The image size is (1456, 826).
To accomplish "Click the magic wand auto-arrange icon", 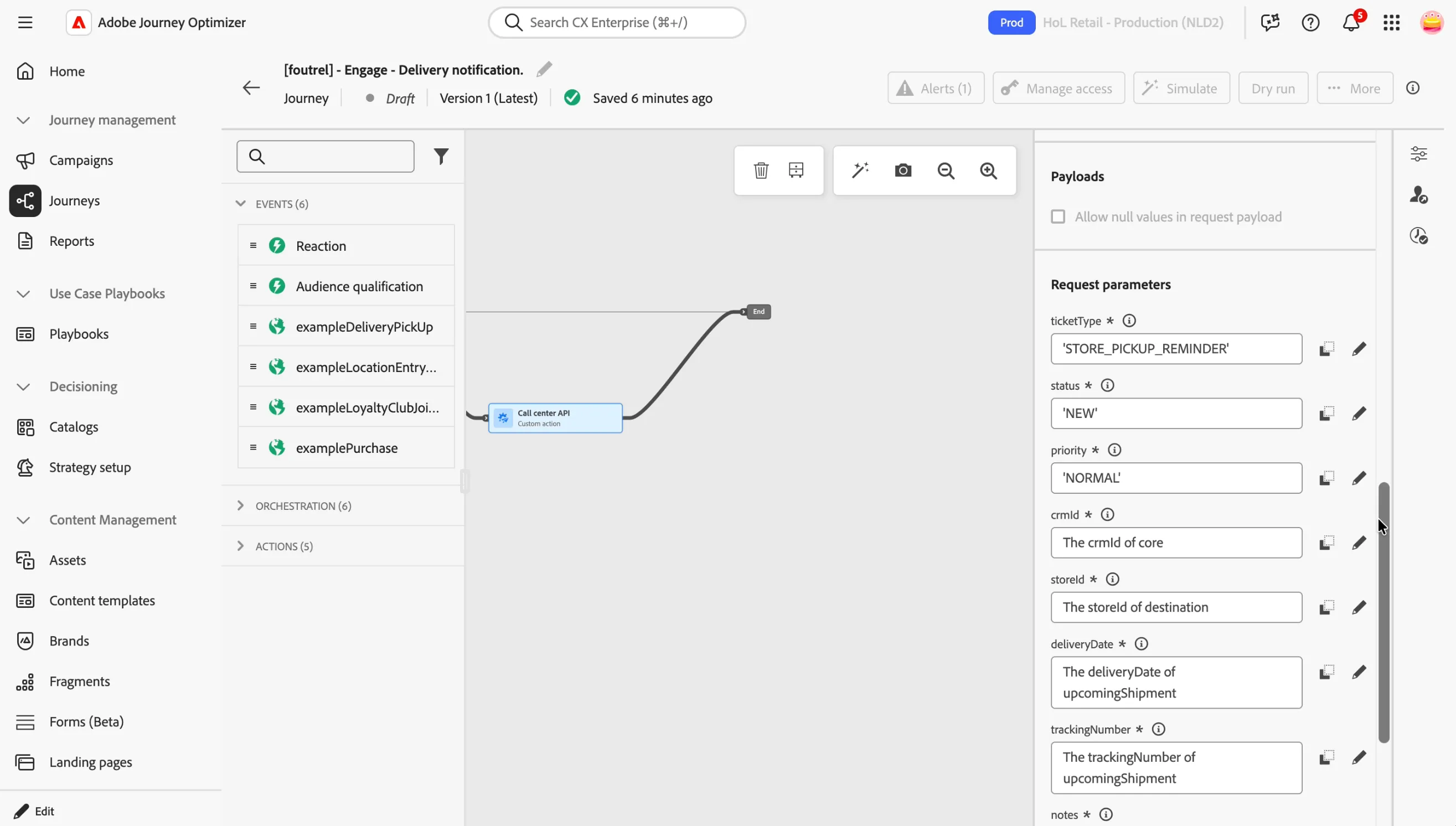I will (x=860, y=170).
